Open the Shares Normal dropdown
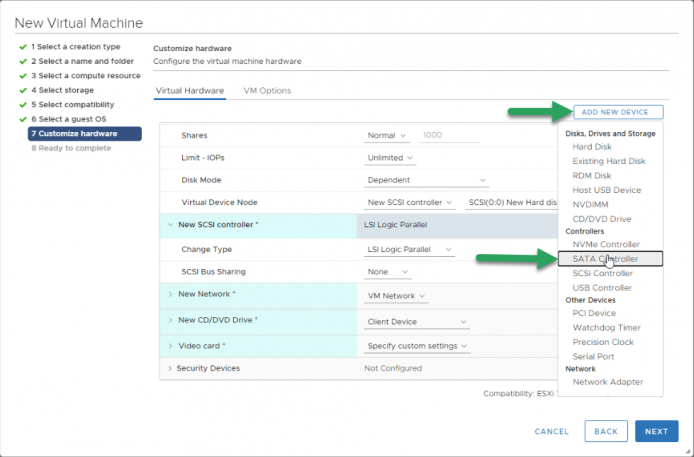Screen dimensions: 694x457 (387, 136)
